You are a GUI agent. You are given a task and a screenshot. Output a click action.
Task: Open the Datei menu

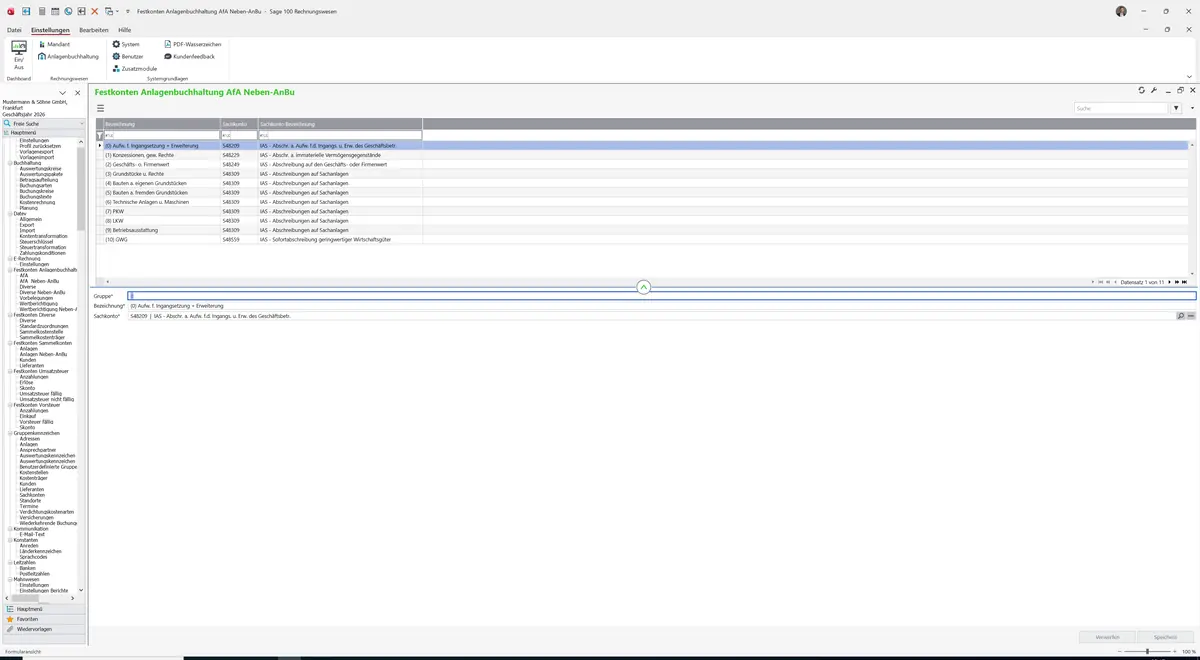[x=14, y=30]
